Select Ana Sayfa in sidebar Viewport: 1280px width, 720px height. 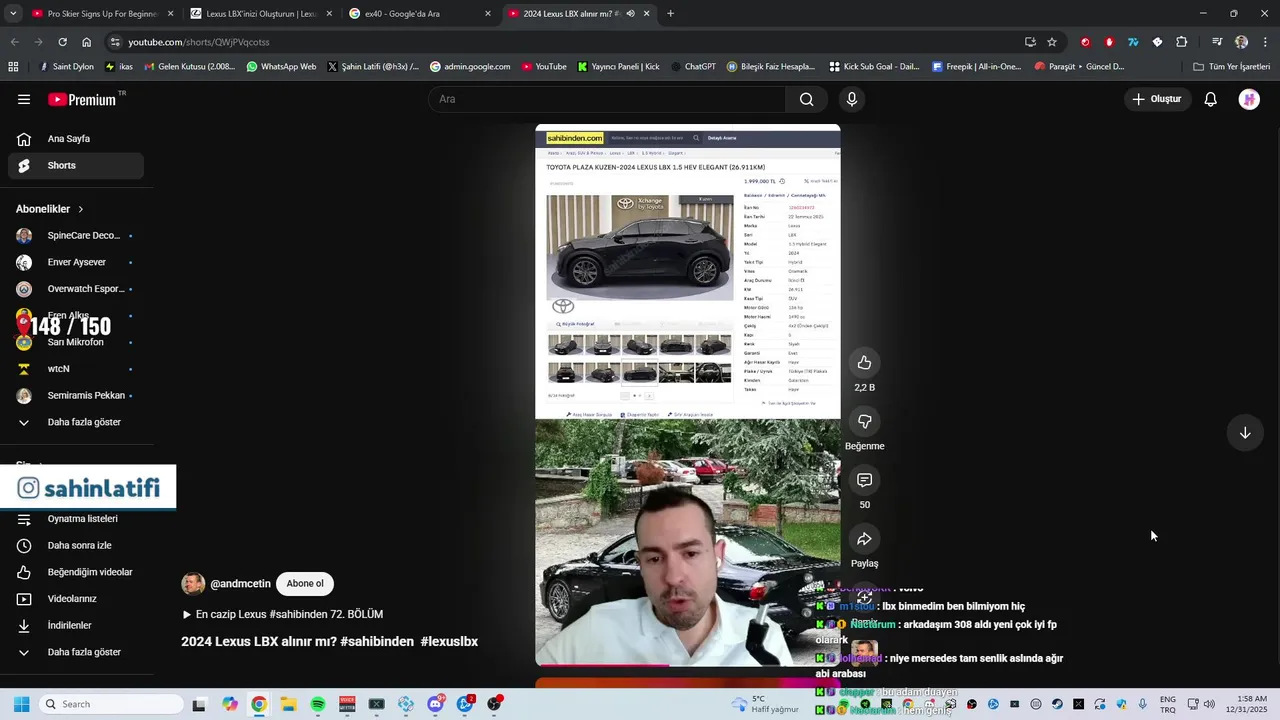(76, 139)
